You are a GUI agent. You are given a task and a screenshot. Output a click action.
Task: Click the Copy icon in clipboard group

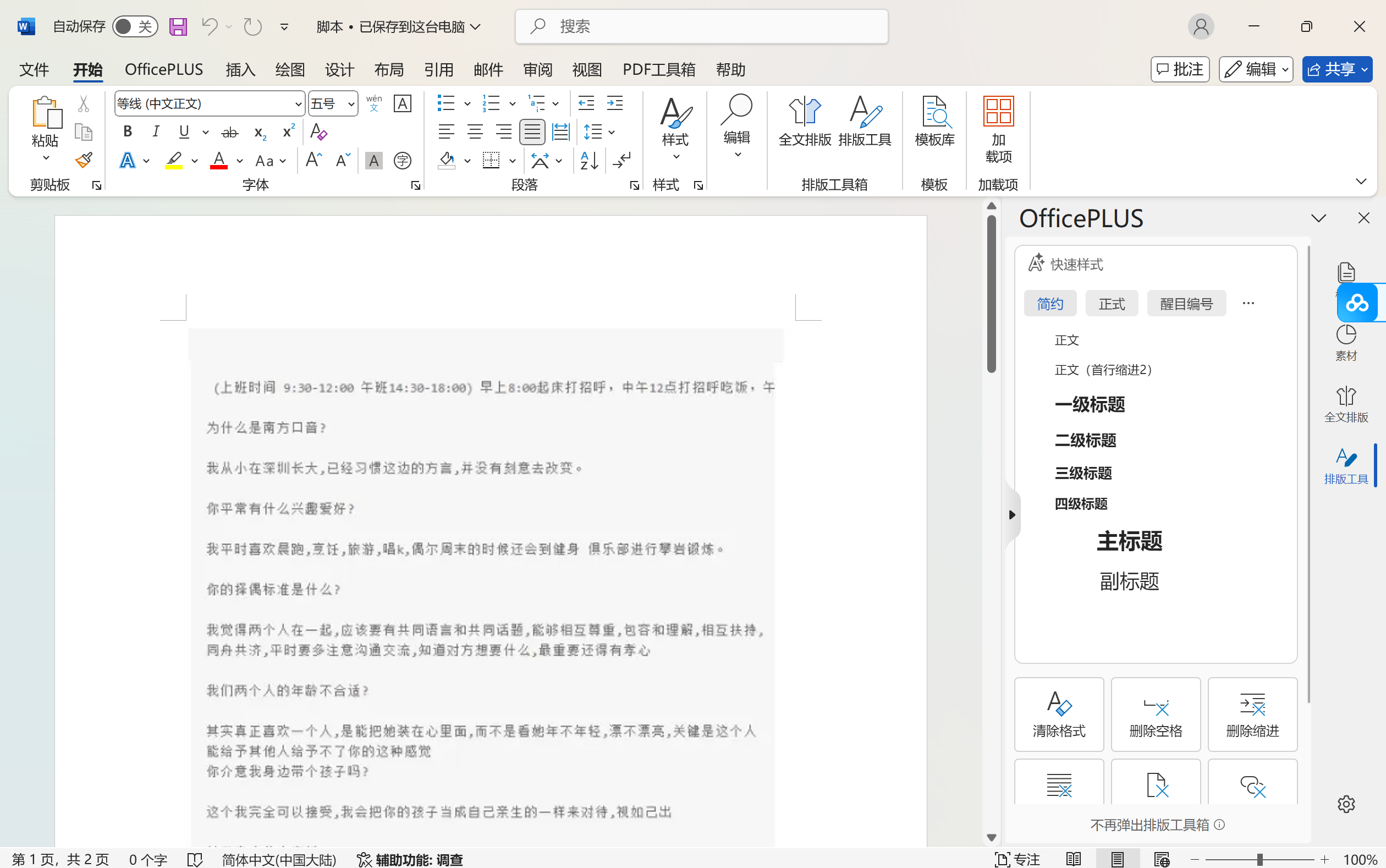84,132
